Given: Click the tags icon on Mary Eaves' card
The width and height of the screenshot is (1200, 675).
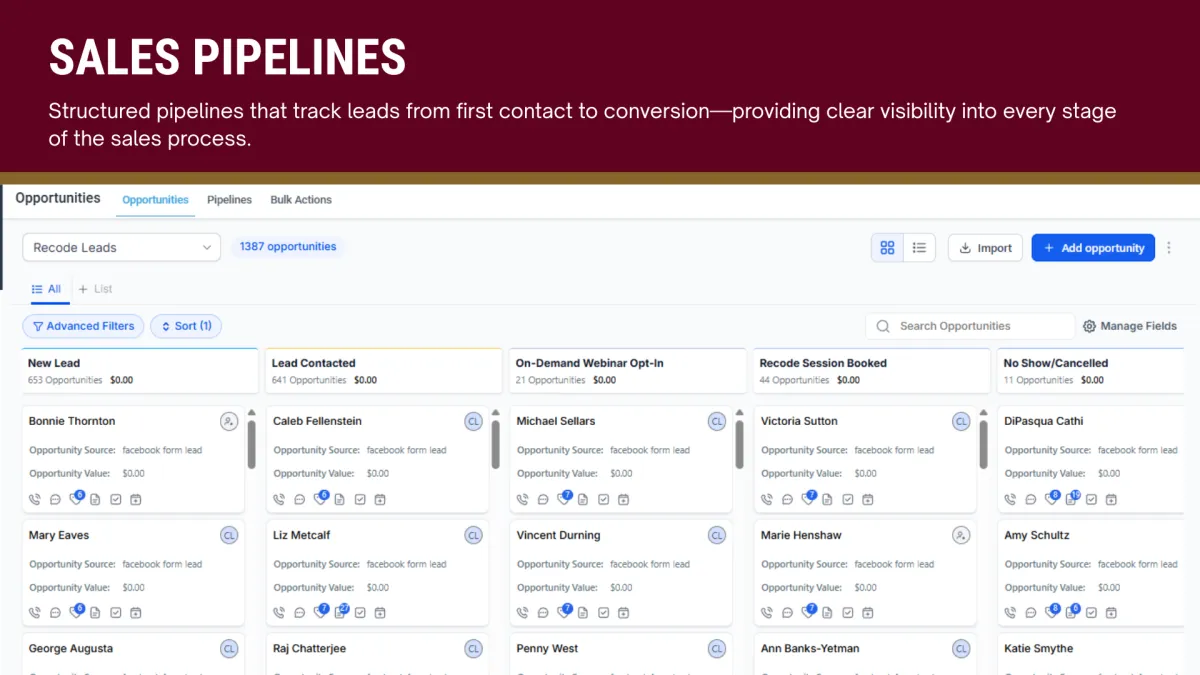Looking at the screenshot, I should [x=76, y=612].
